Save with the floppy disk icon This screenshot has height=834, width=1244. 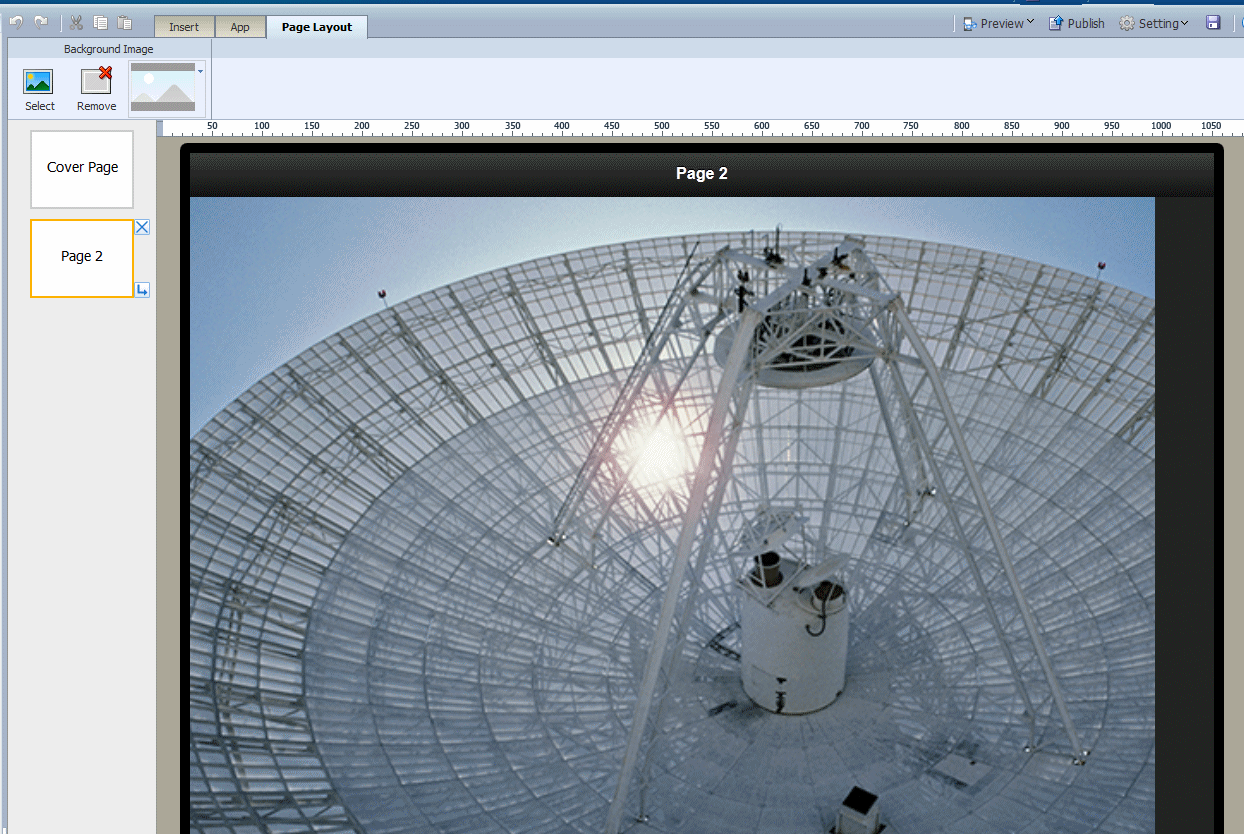pos(1213,23)
